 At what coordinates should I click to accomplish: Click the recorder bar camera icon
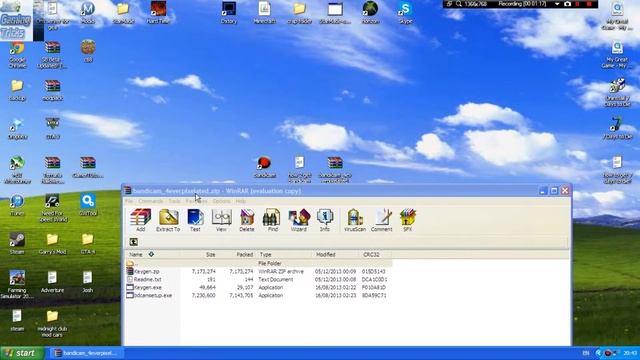567,4
